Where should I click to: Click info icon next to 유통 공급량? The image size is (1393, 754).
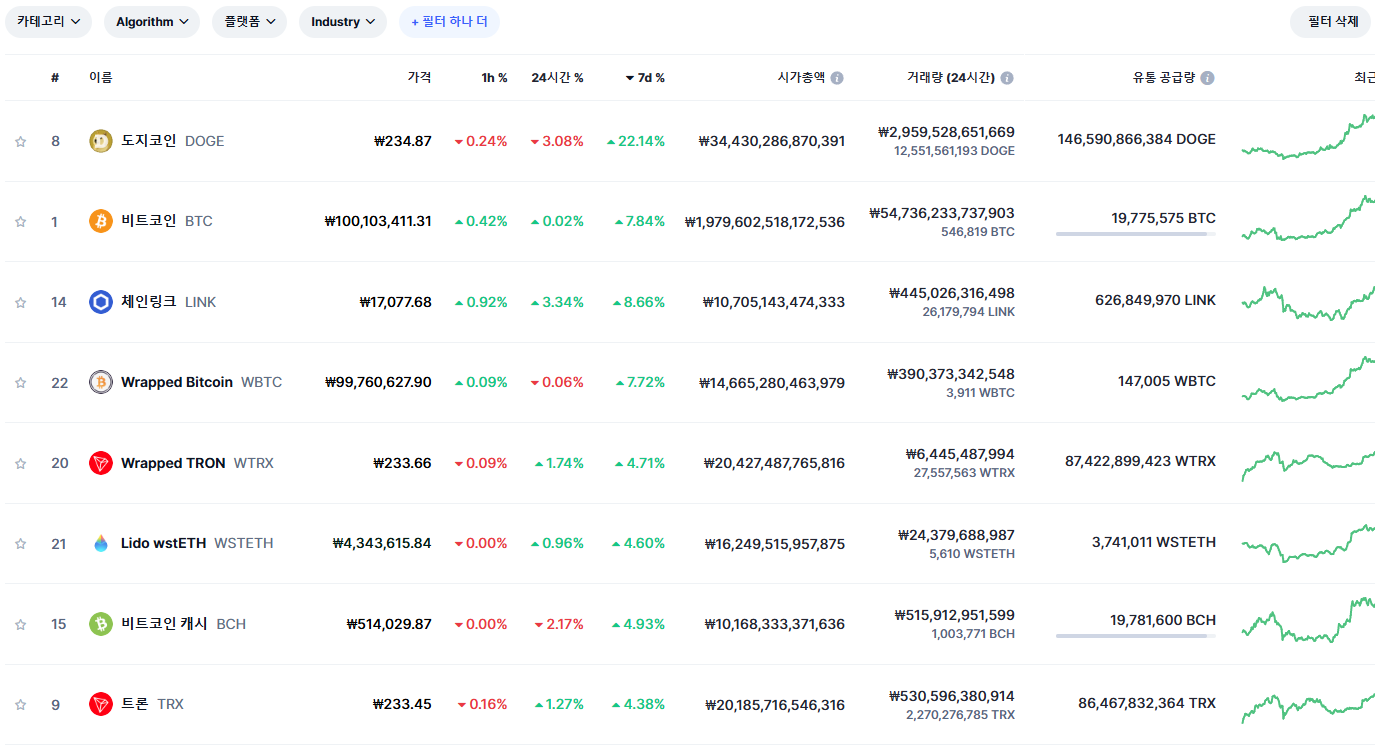click(1208, 78)
